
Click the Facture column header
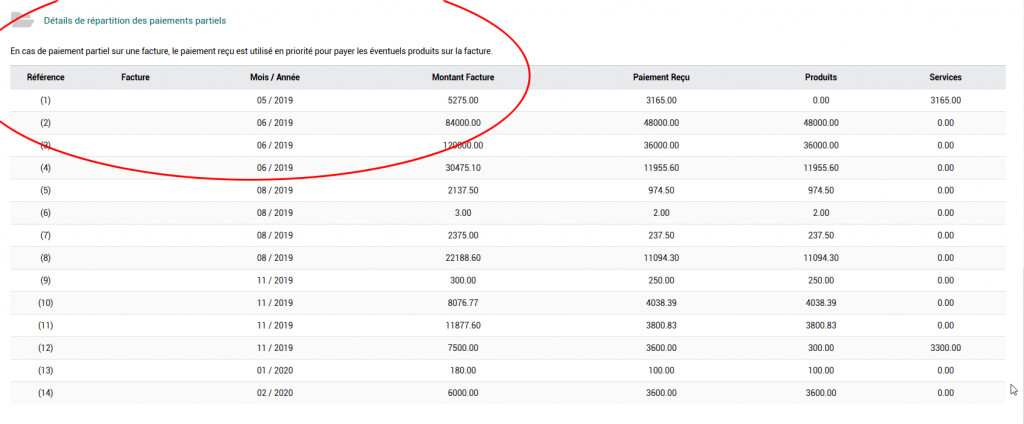coord(135,77)
